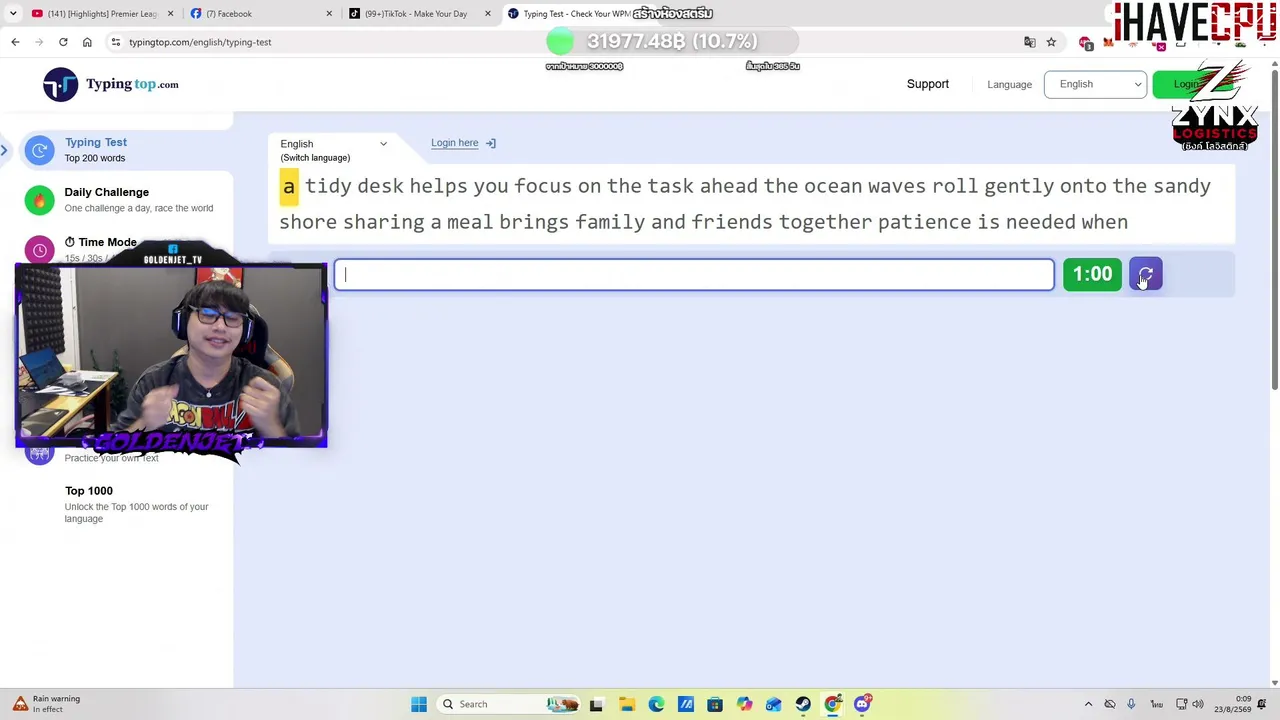Click the page's vertical scrollbar

tap(1274, 230)
